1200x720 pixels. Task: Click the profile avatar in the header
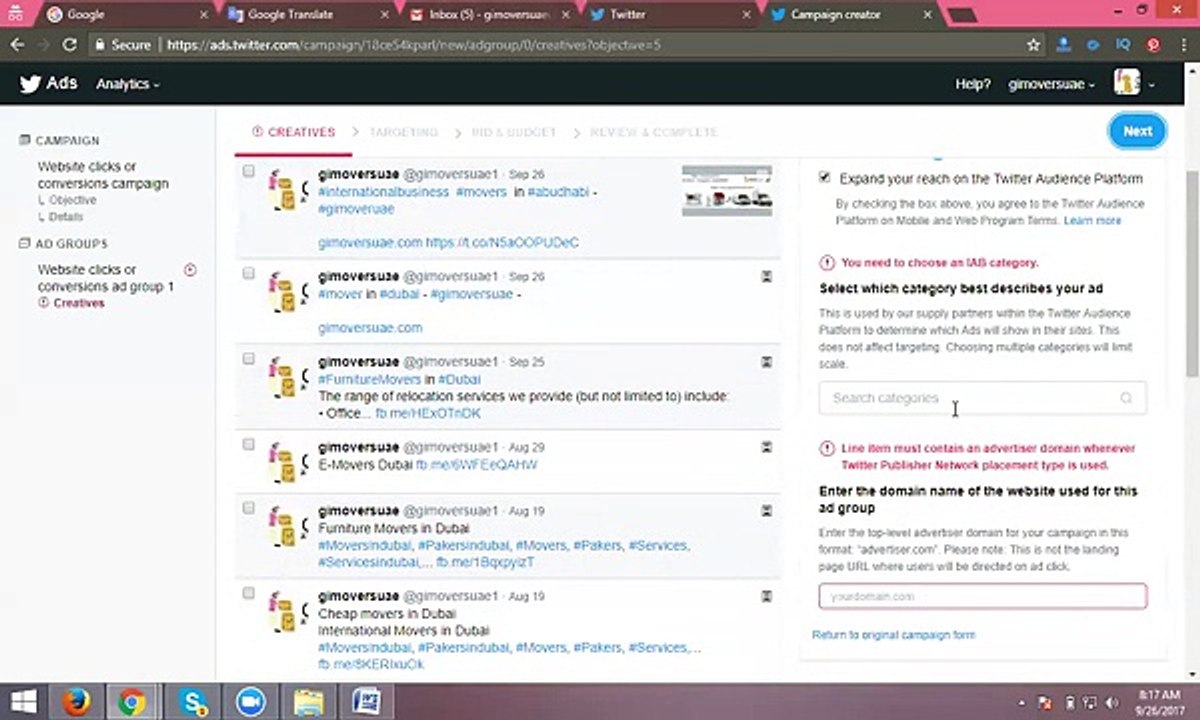(x=1127, y=84)
